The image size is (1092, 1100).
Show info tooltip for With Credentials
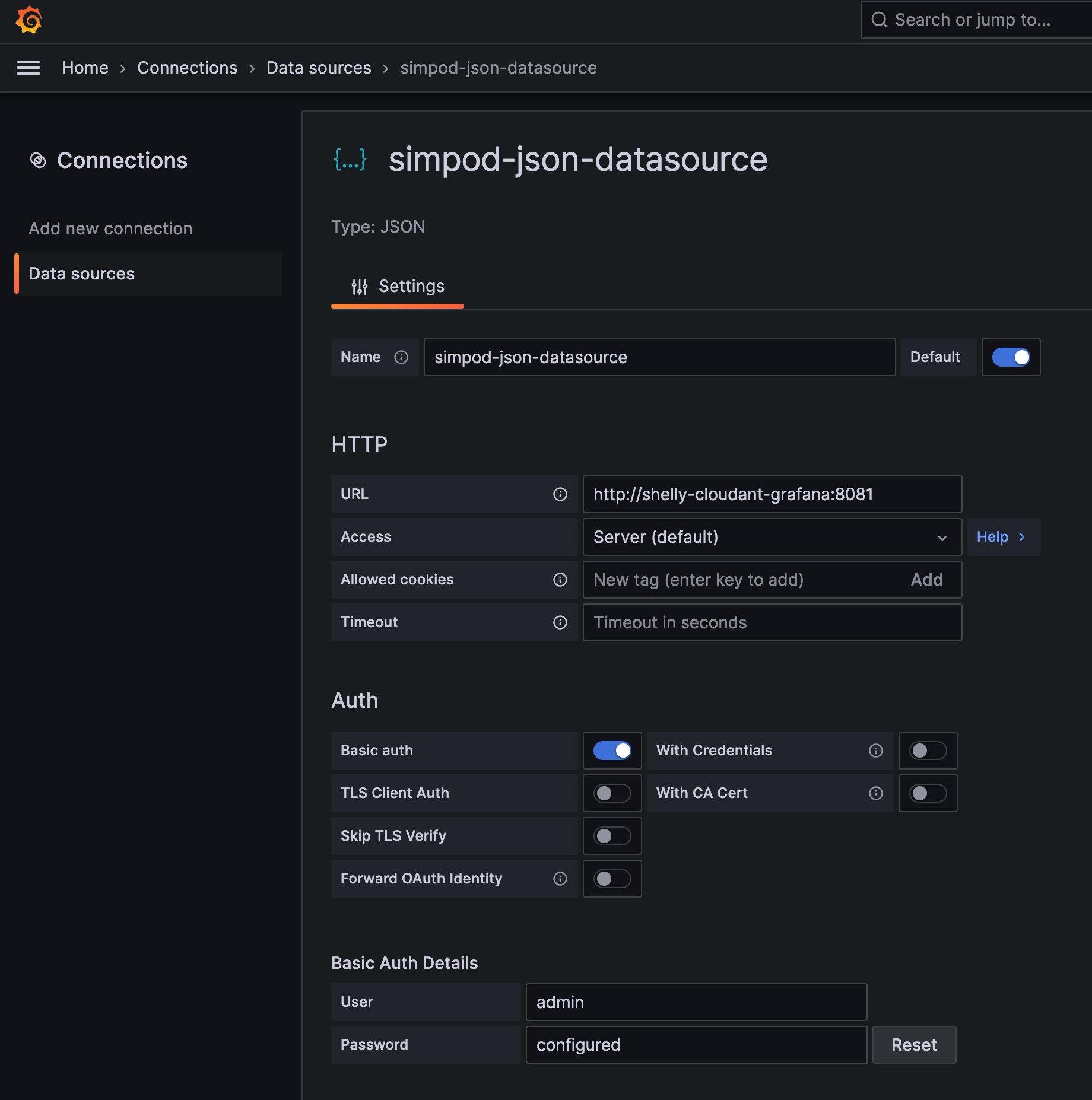(876, 751)
